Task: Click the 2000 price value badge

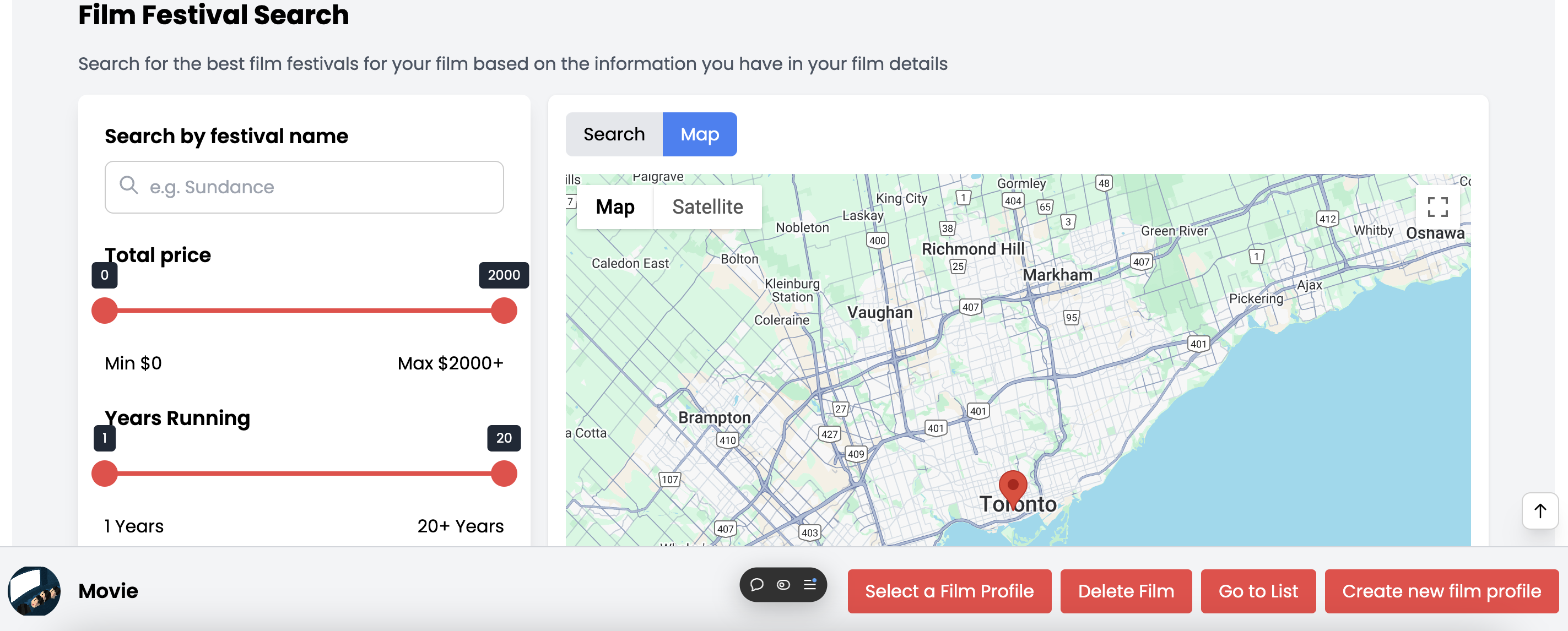Action: click(504, 275)
